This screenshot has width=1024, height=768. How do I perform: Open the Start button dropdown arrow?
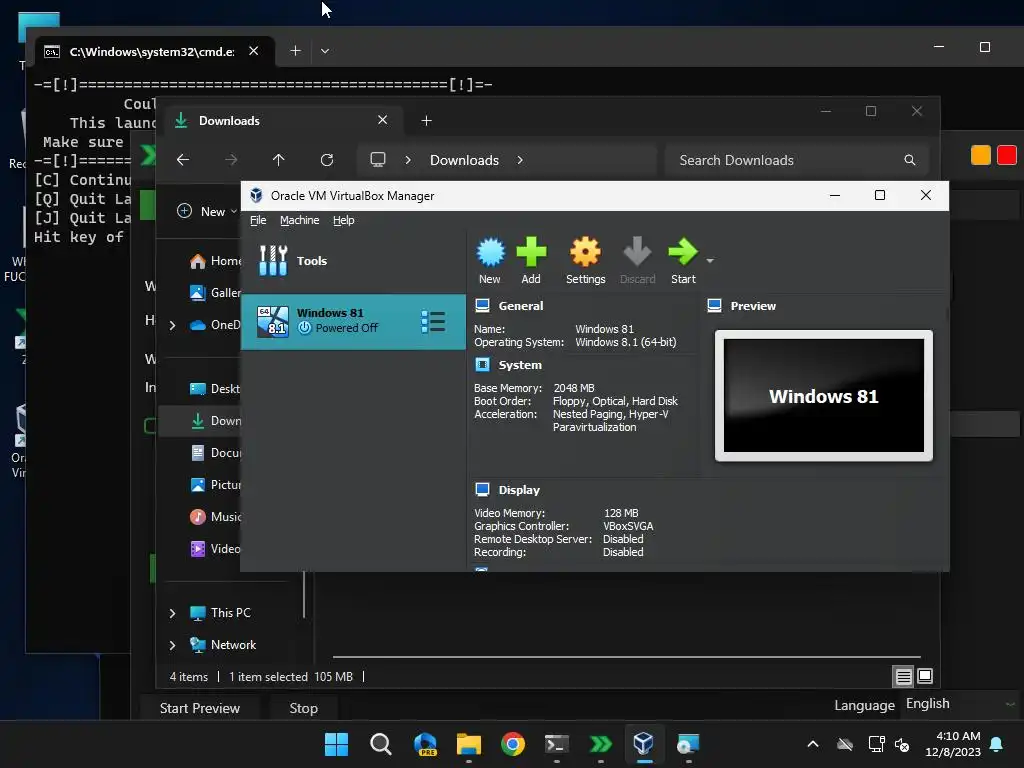pyautogui.click(x=710, y=261)
